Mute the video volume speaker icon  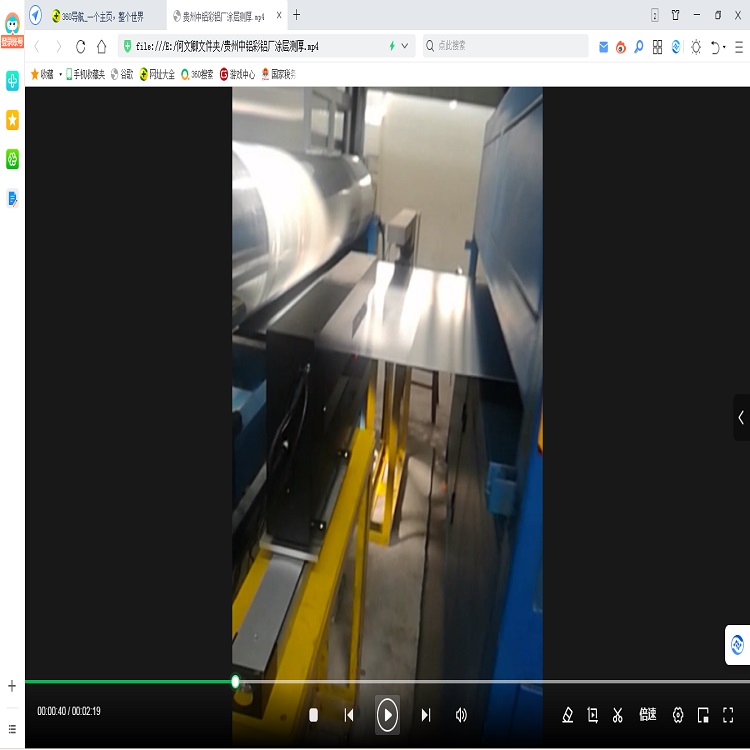tap(461, 715)
